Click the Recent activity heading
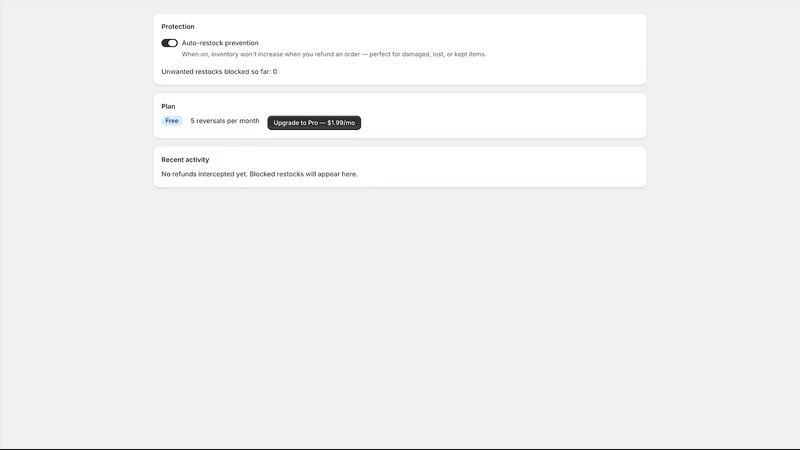This screenshot has height=450, width=800. (185, 160)
